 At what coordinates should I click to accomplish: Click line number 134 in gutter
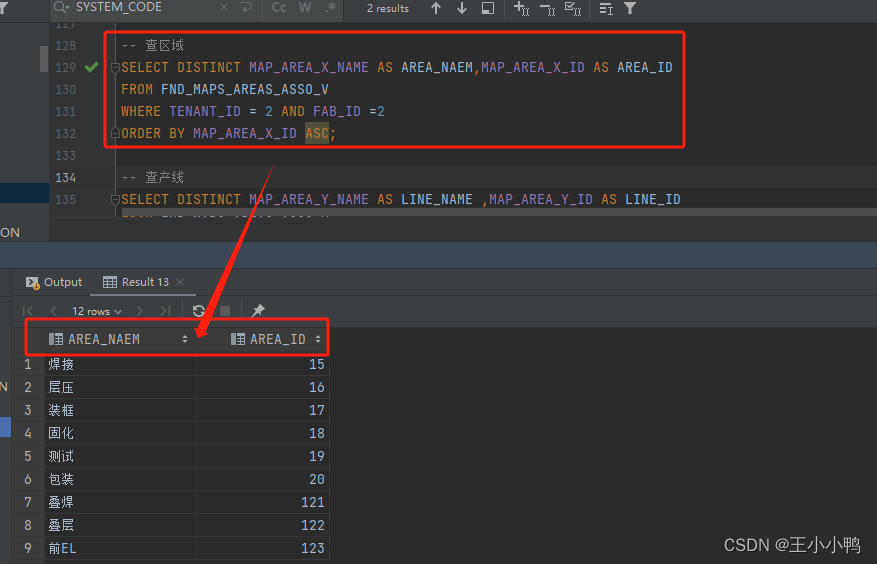click(65, 177)
